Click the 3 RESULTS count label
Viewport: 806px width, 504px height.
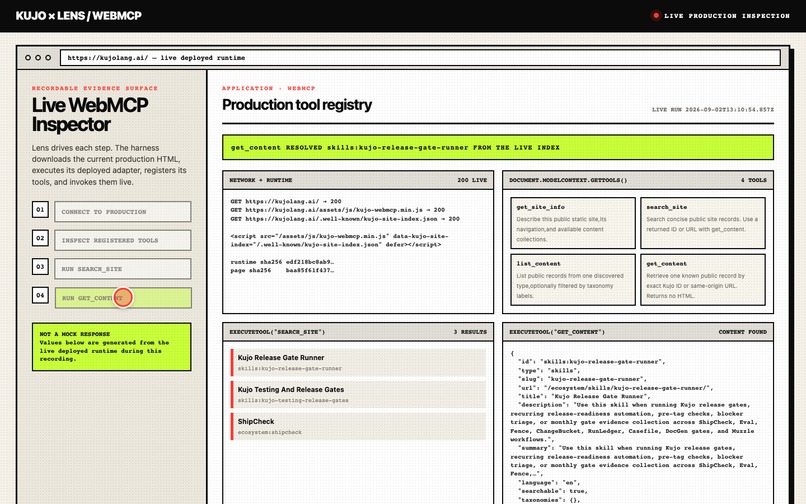(x=470, y=332)
